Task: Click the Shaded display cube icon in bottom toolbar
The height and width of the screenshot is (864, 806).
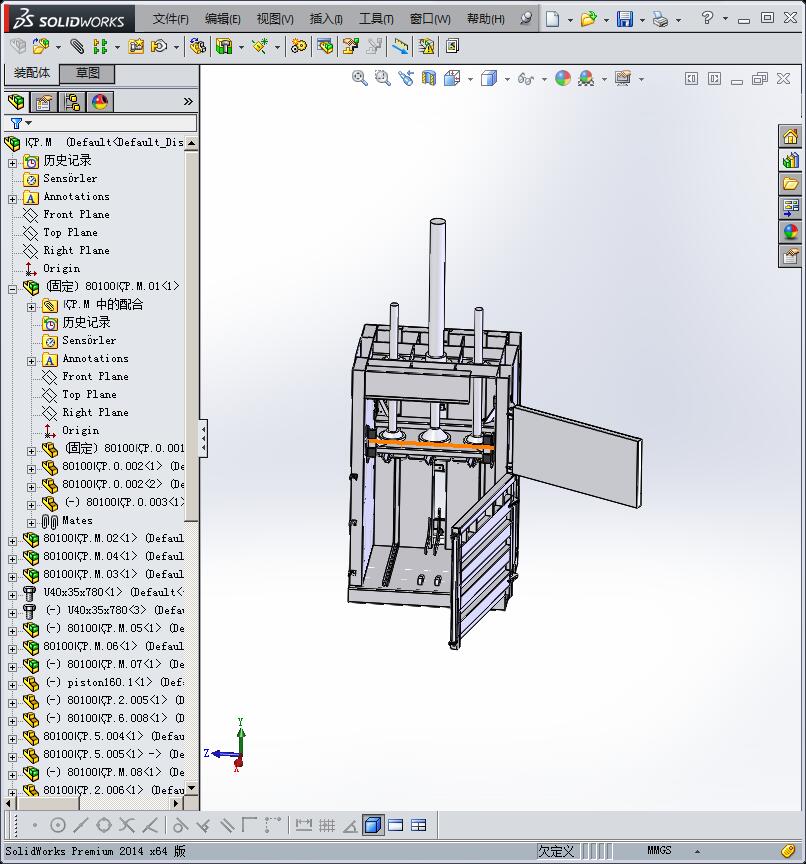Action: 373,825
